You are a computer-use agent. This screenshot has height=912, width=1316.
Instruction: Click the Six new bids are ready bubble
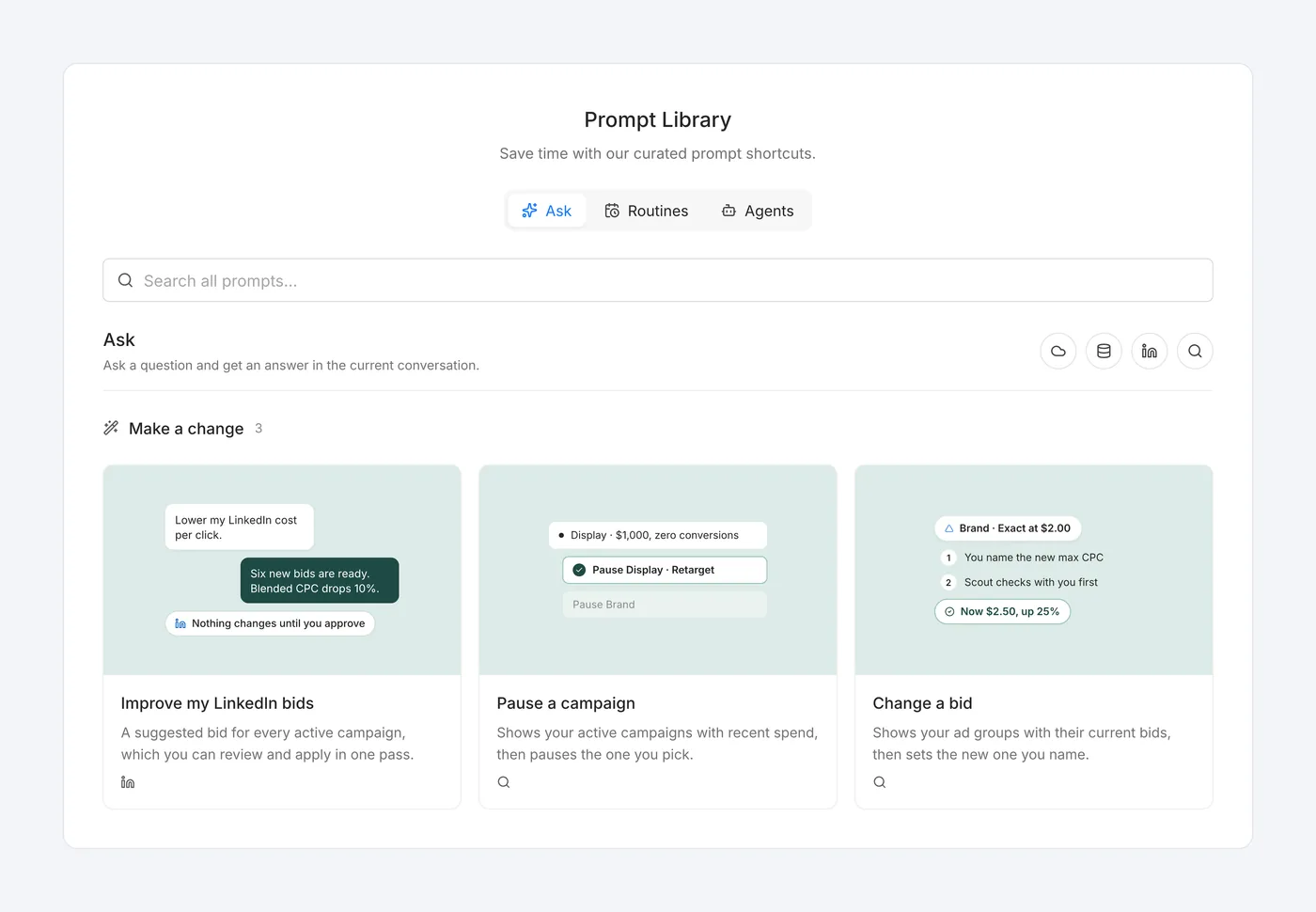(320, 581)
